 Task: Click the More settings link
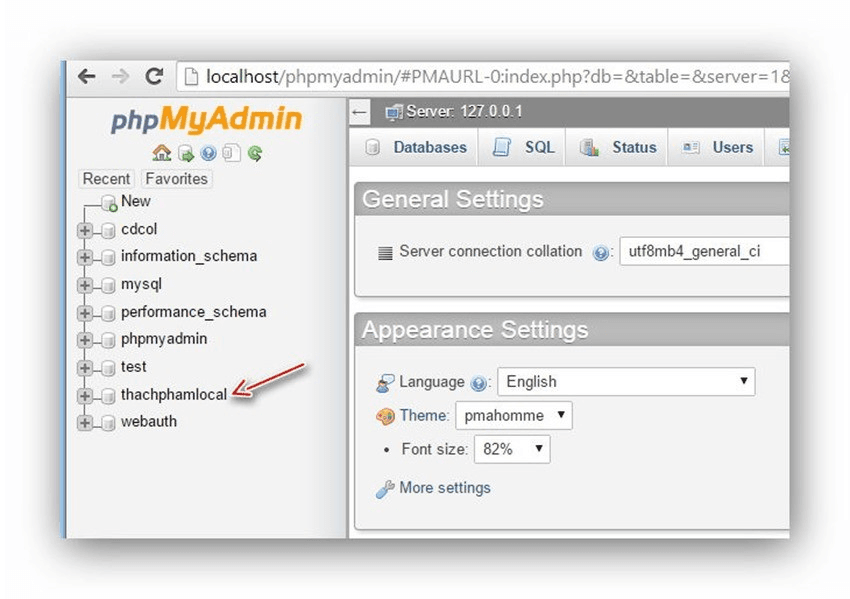point(445,488)
